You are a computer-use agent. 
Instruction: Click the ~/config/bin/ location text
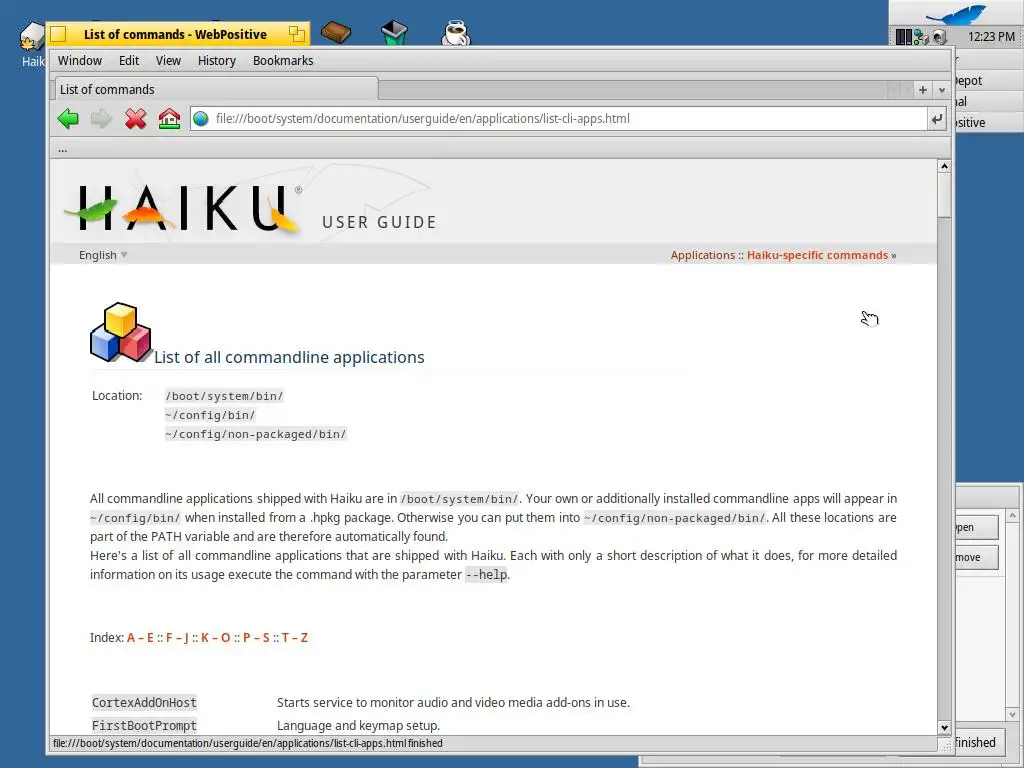tap(210, 415)
